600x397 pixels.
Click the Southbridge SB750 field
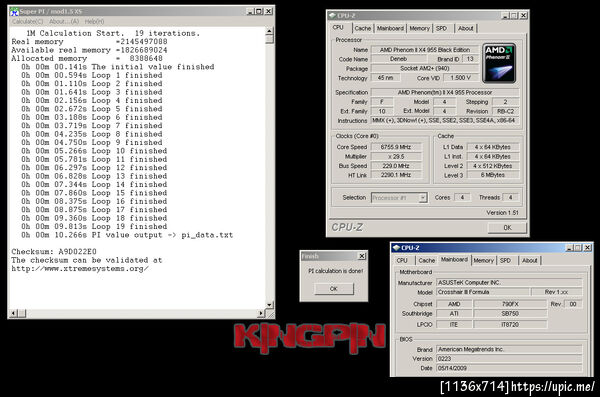point(510,314)
